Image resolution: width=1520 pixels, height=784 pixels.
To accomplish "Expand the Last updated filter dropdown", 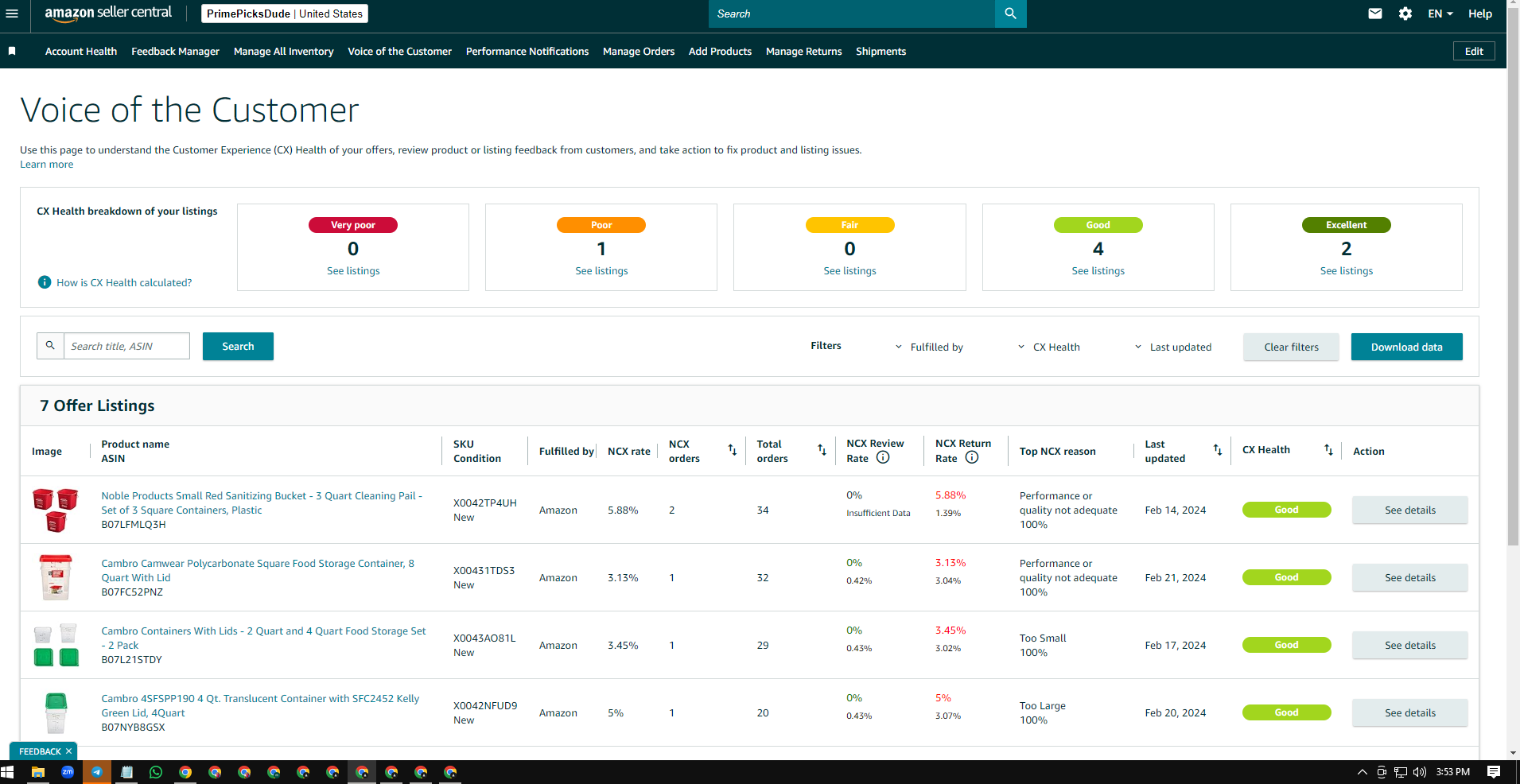I will 1172,347.
